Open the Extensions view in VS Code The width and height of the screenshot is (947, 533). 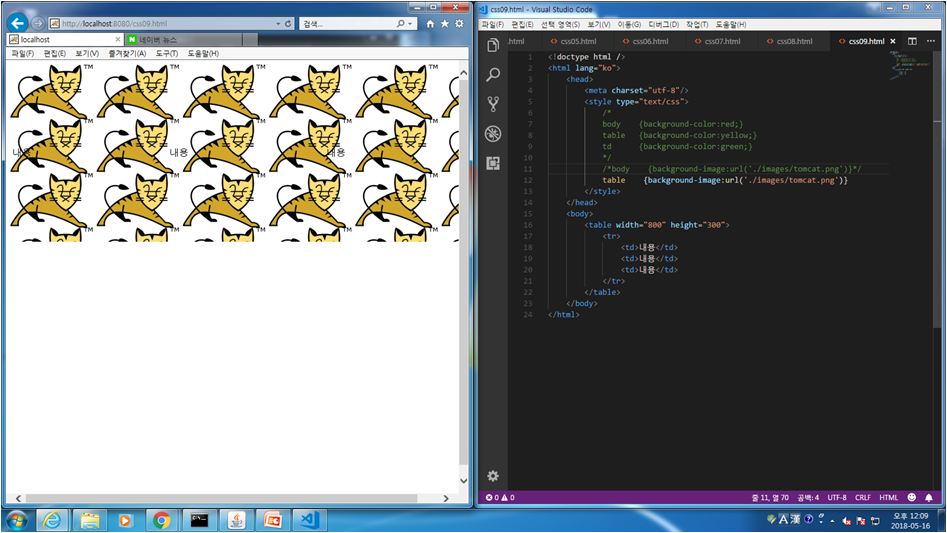[493, 163]
